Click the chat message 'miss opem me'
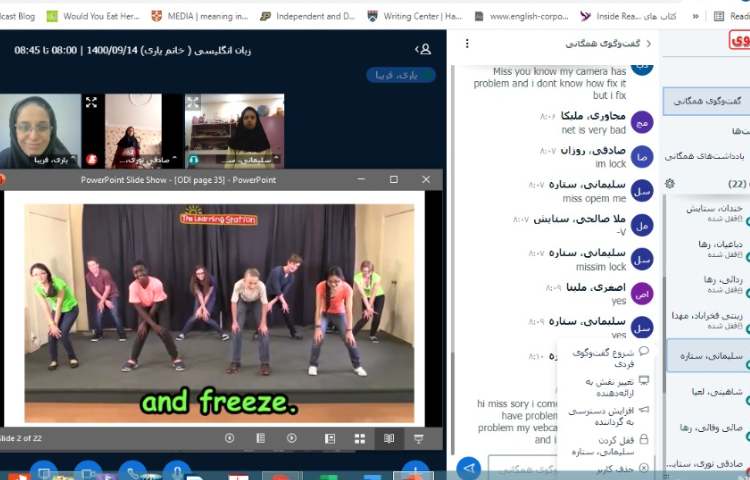The image size is (750, 480). [594, 198]
